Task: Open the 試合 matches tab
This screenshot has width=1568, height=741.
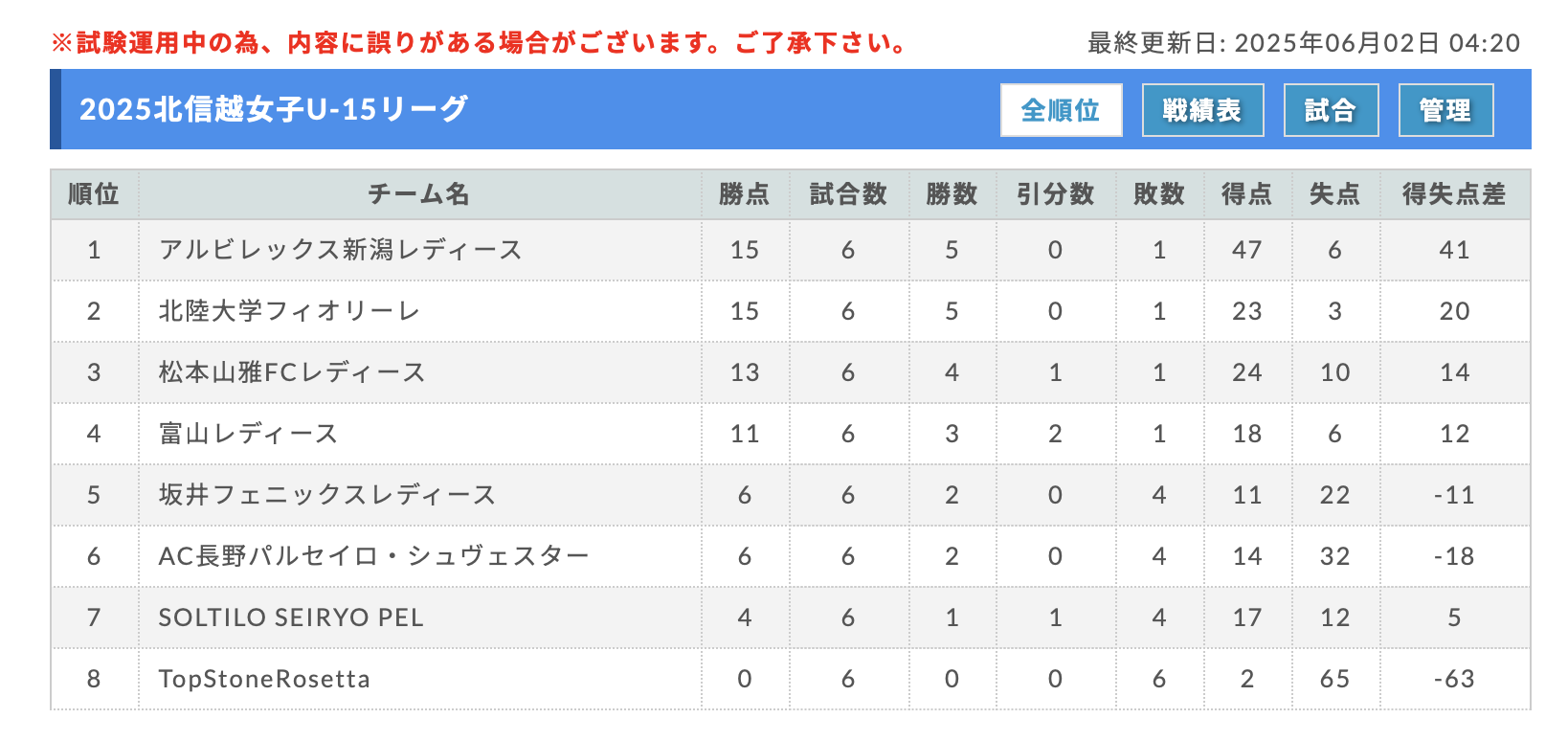Action: pyautogui.click(x=1331, y=110)
